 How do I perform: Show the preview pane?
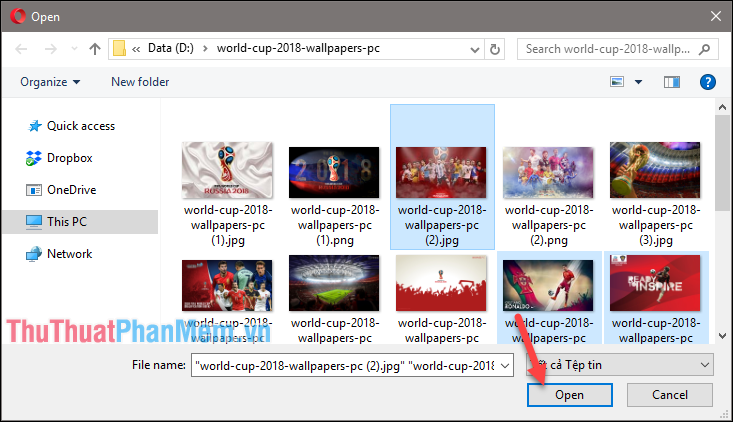pyautogui.click(x=672, y=82)
